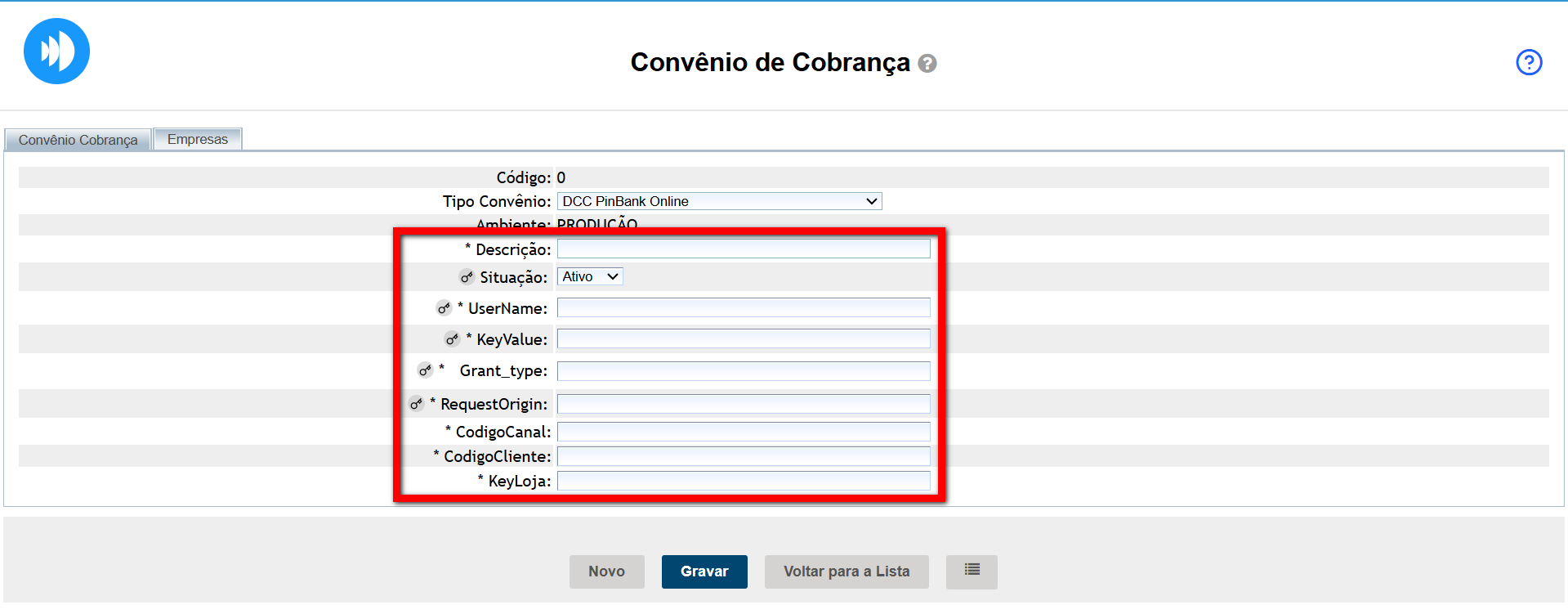Screen dimensions: 1568x614
Task: Select the CodigoCliente input field
Action: click(x=743, y=456)
